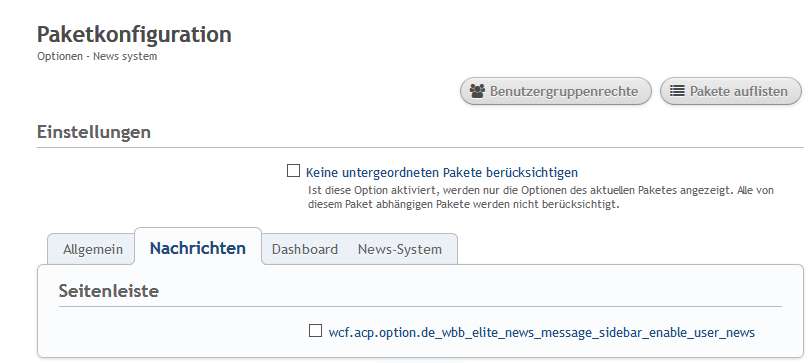Viewport: 812px width, 363px height.
Task: Click the subtitle Optionen - News system
Action: point(97,56)
